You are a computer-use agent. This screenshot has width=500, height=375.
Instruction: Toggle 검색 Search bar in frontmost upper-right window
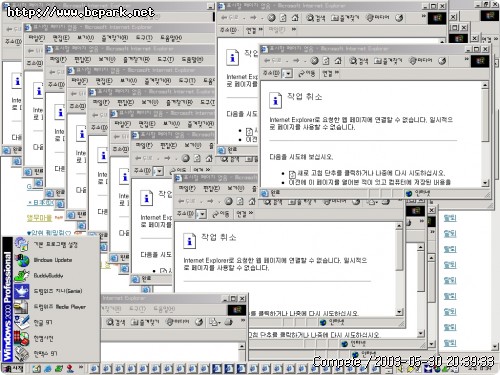coord(359,61)
